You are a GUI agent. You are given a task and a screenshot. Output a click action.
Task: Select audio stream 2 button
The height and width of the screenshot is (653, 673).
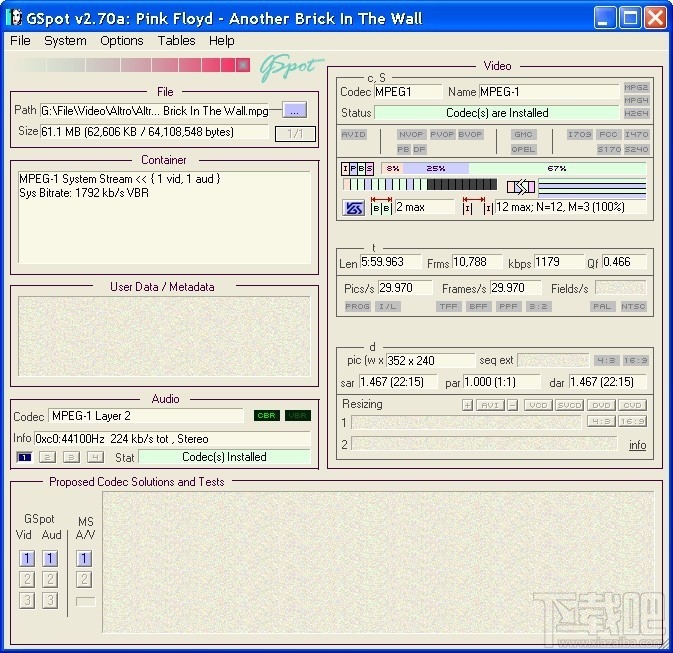(47, 457)
